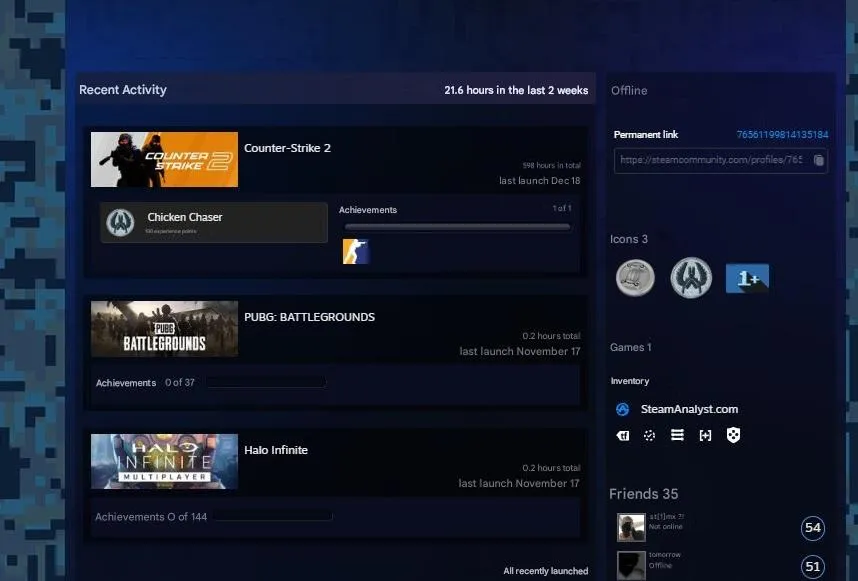858x581 pixels.
Task: Click the profile URL text field
Action: click(x=710, y=160)
